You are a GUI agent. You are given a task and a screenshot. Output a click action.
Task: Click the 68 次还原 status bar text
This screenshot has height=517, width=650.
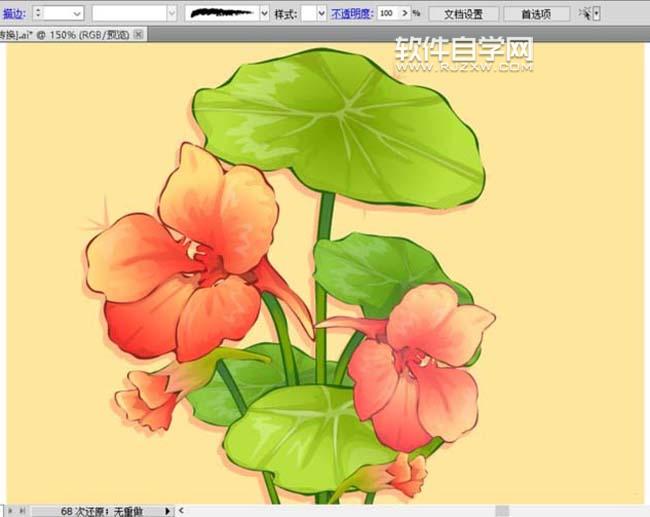[100, 511]
